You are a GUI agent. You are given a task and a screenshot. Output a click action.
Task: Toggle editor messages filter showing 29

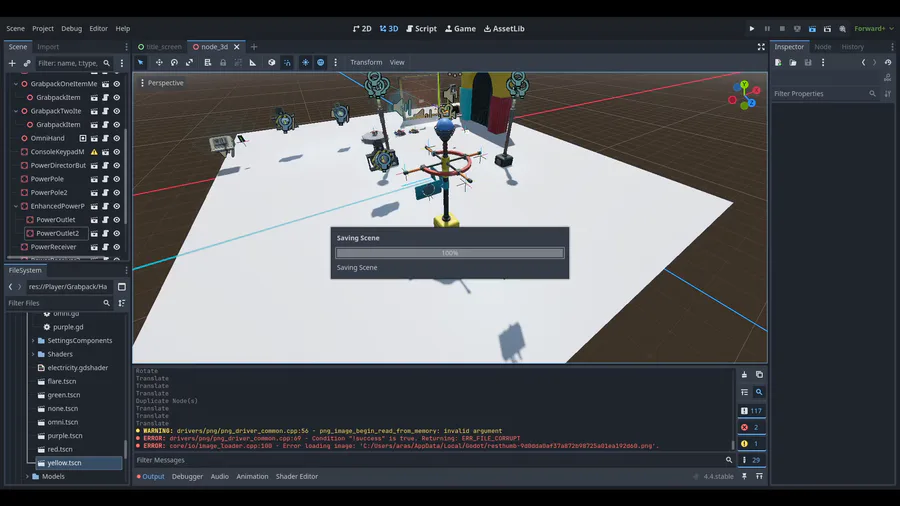coord(751,460)
